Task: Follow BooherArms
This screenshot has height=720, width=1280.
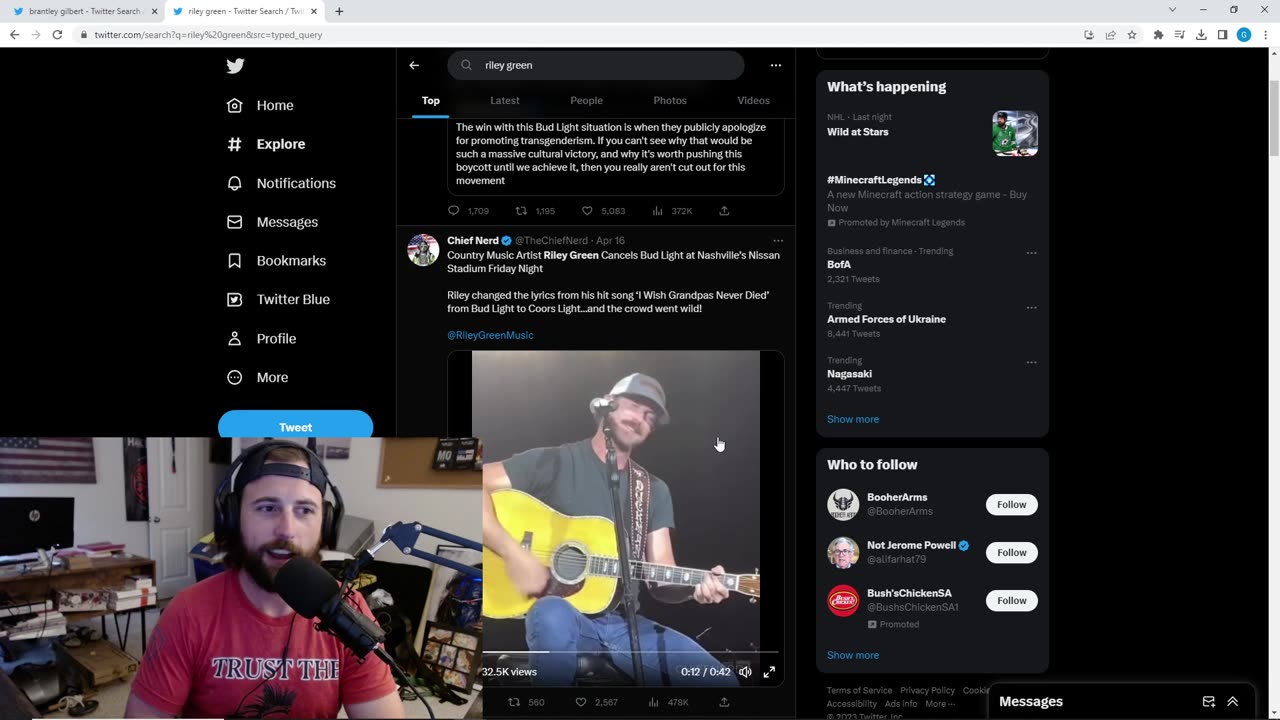Action: click(1011, 504)
